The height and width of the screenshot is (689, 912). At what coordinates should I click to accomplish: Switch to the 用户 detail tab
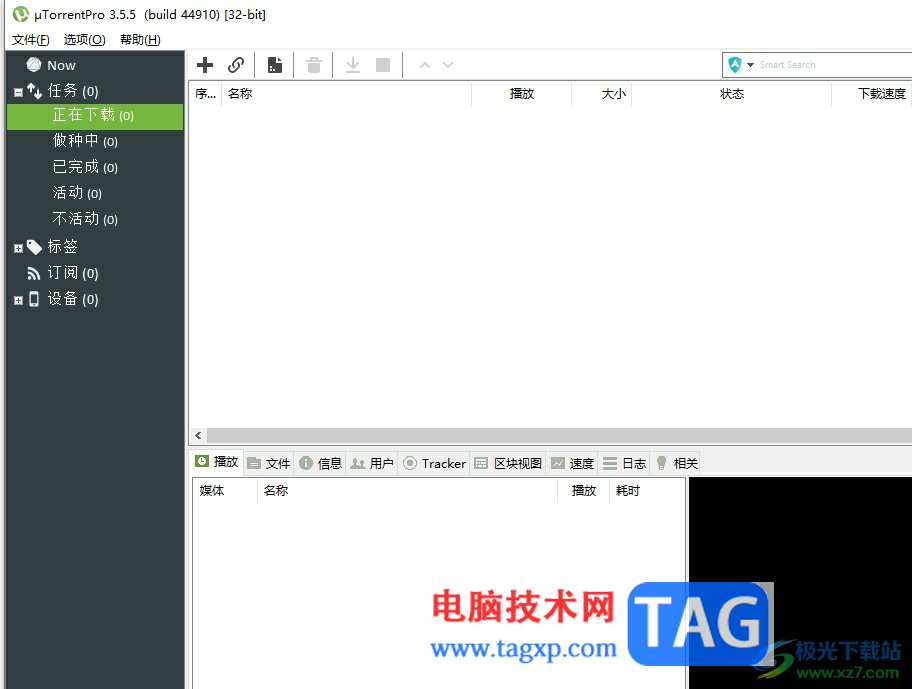pyautogui.click(x=372, y=463)
